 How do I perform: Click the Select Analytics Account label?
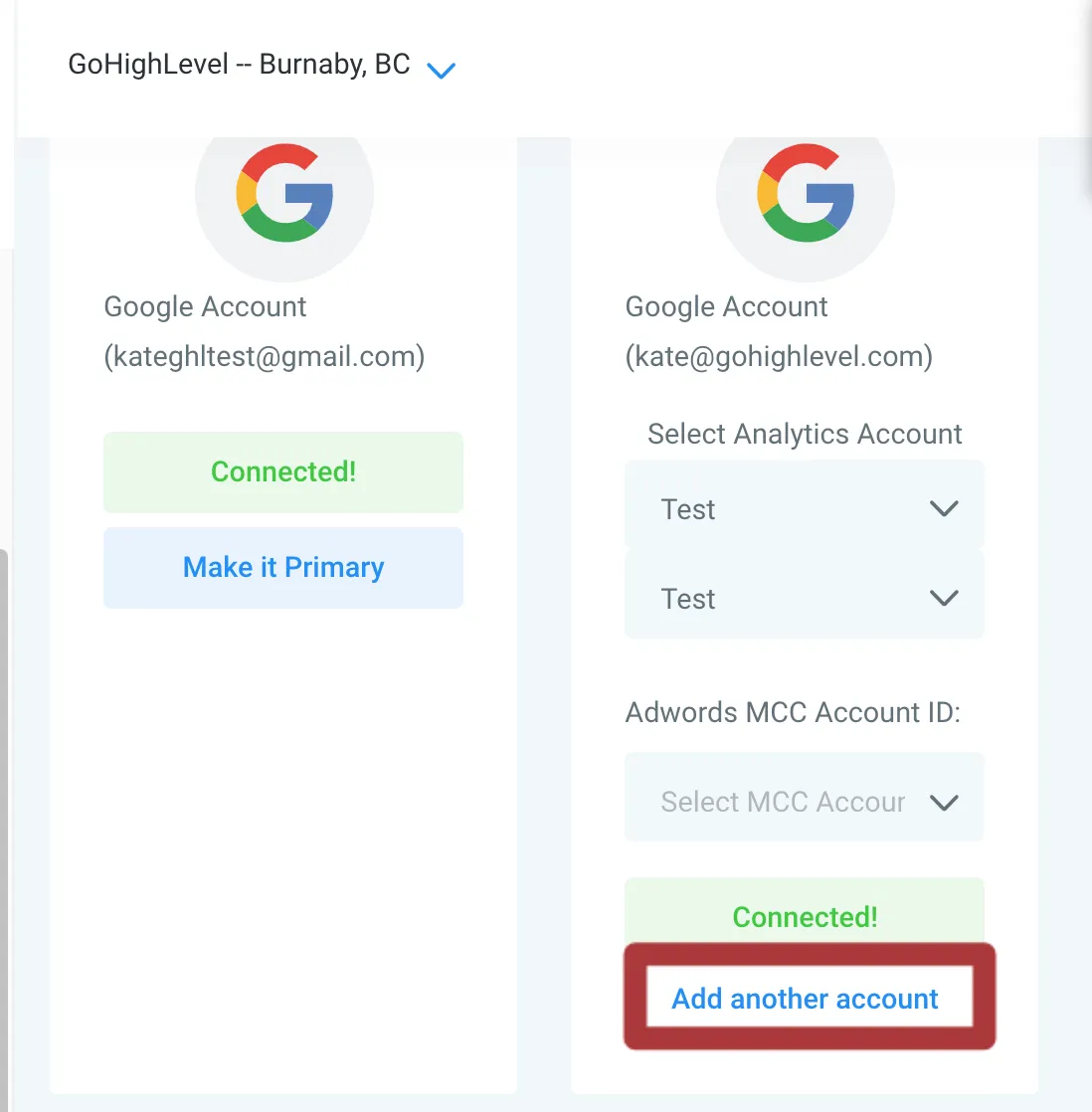point(805,434)
